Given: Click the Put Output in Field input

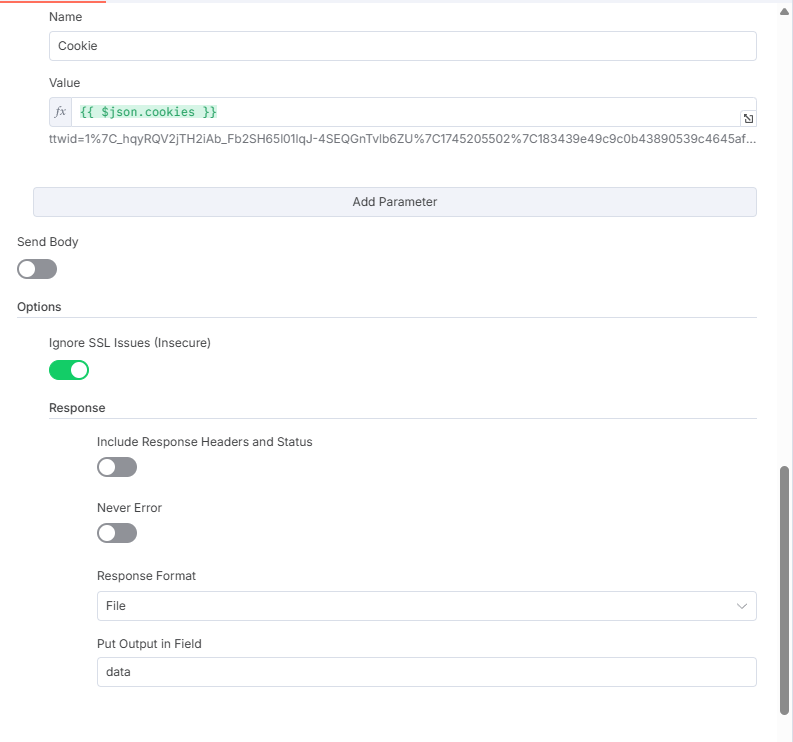Looking at the screenshot, I should pyautogui.click(x=426, y=672).
